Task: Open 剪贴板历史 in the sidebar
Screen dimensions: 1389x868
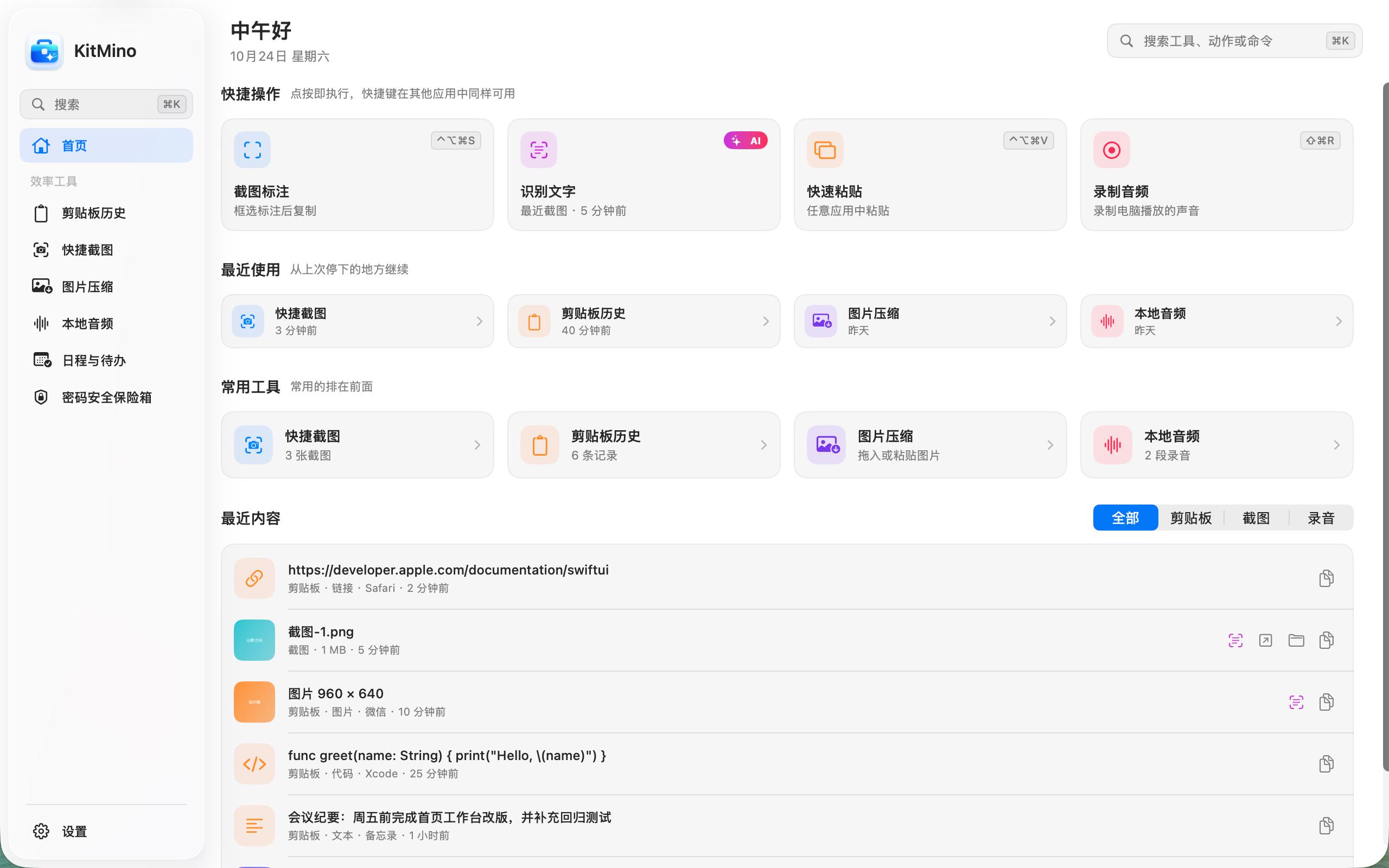Action: click(106, 213)
